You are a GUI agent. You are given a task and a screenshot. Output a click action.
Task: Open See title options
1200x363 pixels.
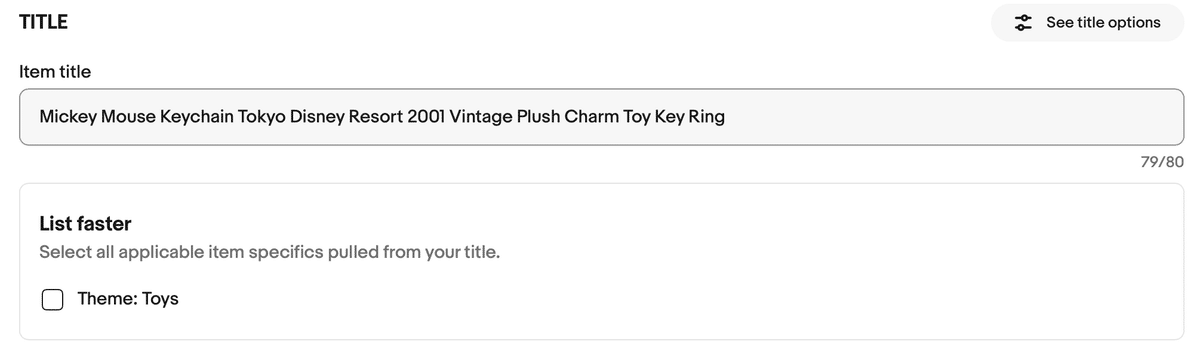pyautogui.click(x=1087, y=22)
